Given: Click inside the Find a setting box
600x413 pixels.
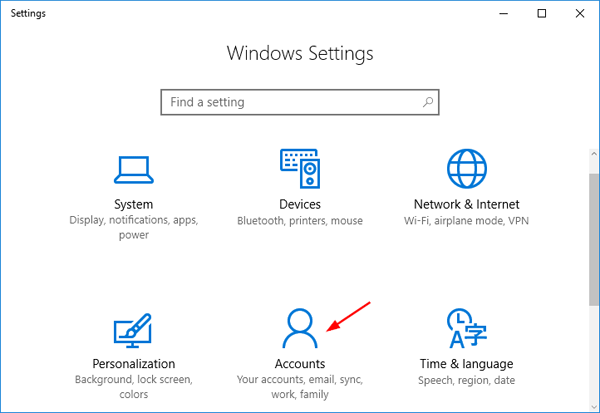Looking at the screenshot, I should (x=300, y=102).
